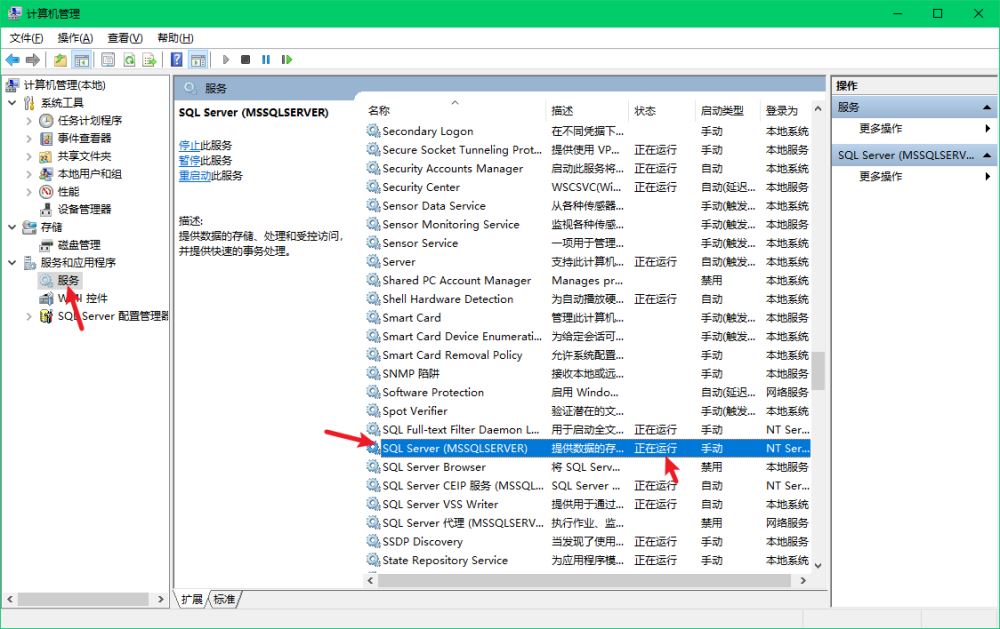Open the 帮助(H) menu

click(x=175, y=38)
